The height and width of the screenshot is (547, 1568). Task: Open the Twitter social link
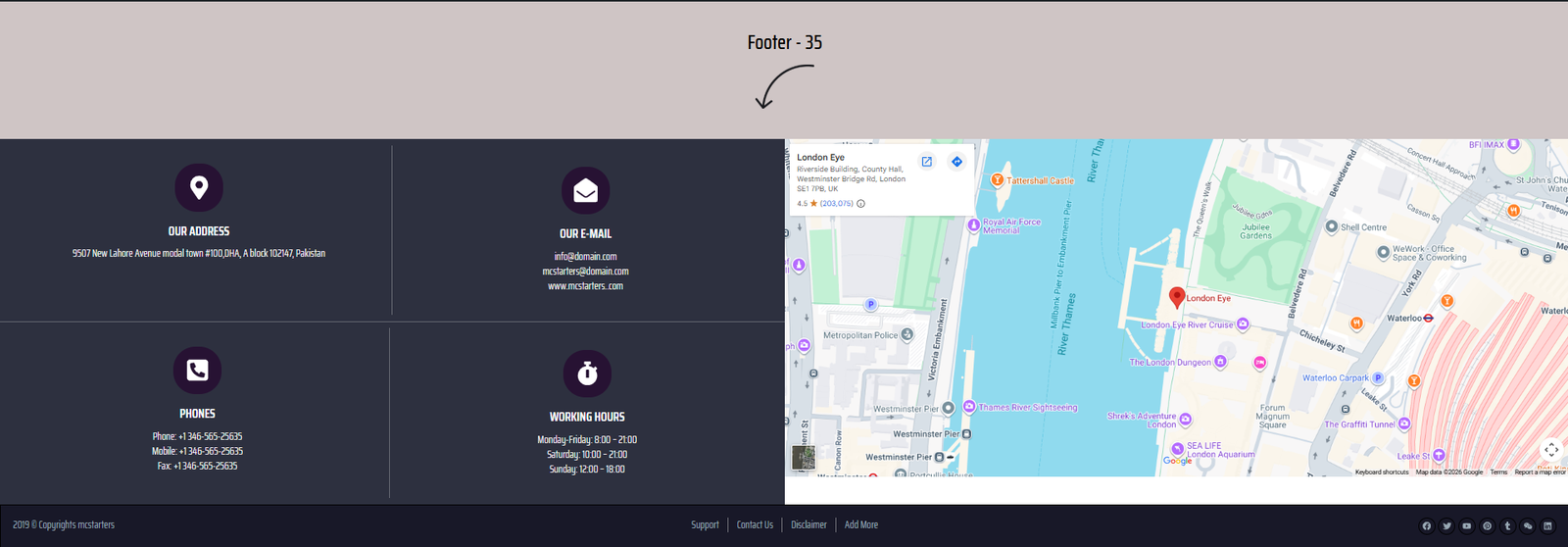click(x=1446, y=526)
